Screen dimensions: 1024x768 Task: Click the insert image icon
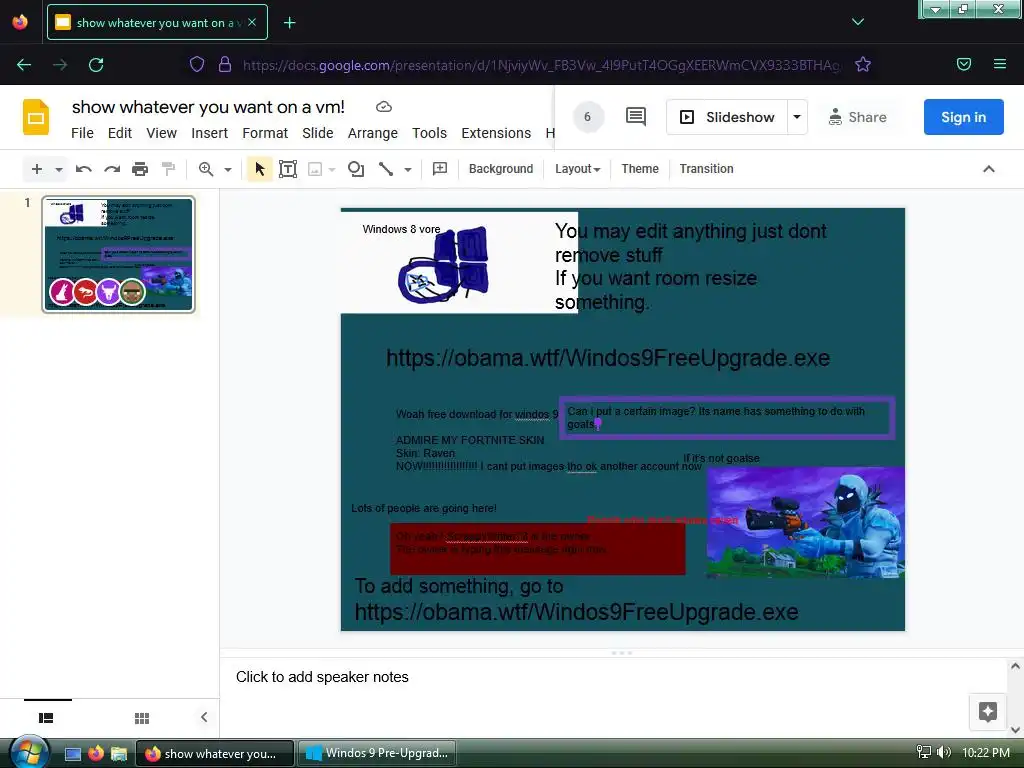[315, 170]
